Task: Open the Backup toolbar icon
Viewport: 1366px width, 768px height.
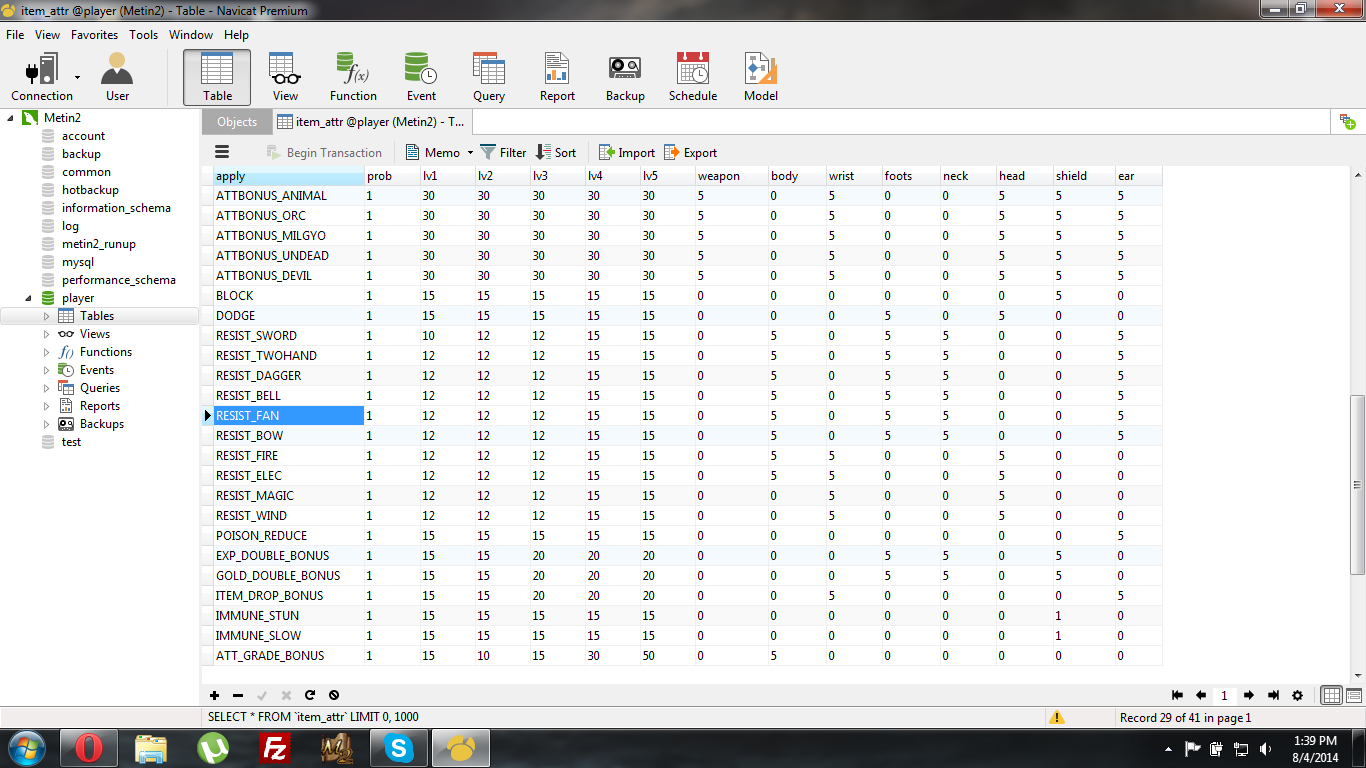Action: click(x=625, y=78)
